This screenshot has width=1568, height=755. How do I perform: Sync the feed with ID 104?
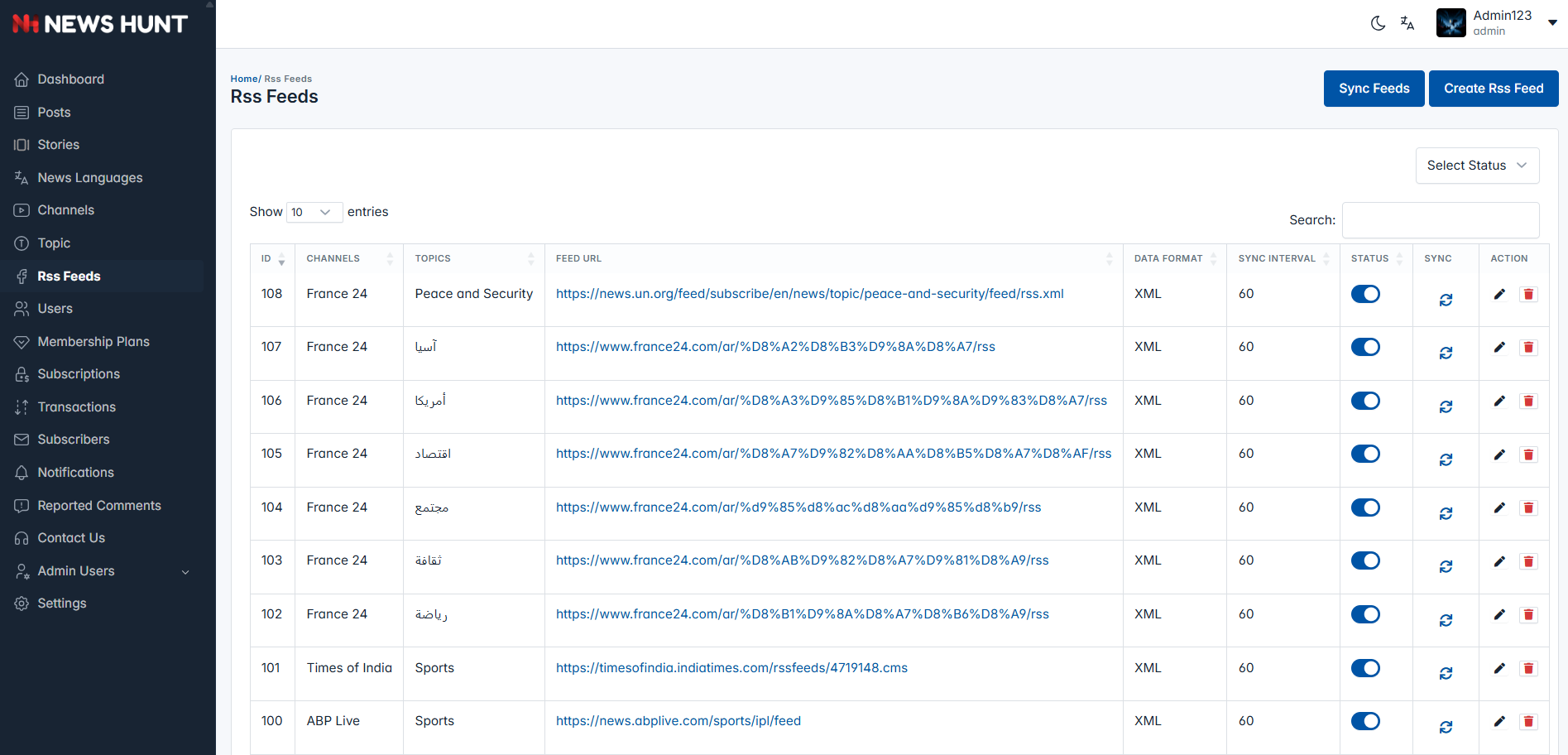(1446, 514)
